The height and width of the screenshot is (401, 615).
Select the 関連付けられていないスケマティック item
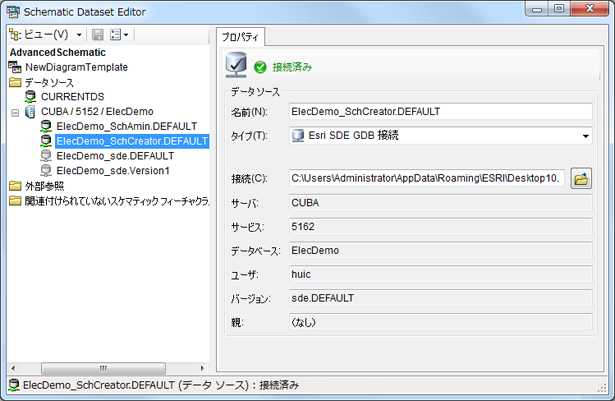(x=117, y=201)
